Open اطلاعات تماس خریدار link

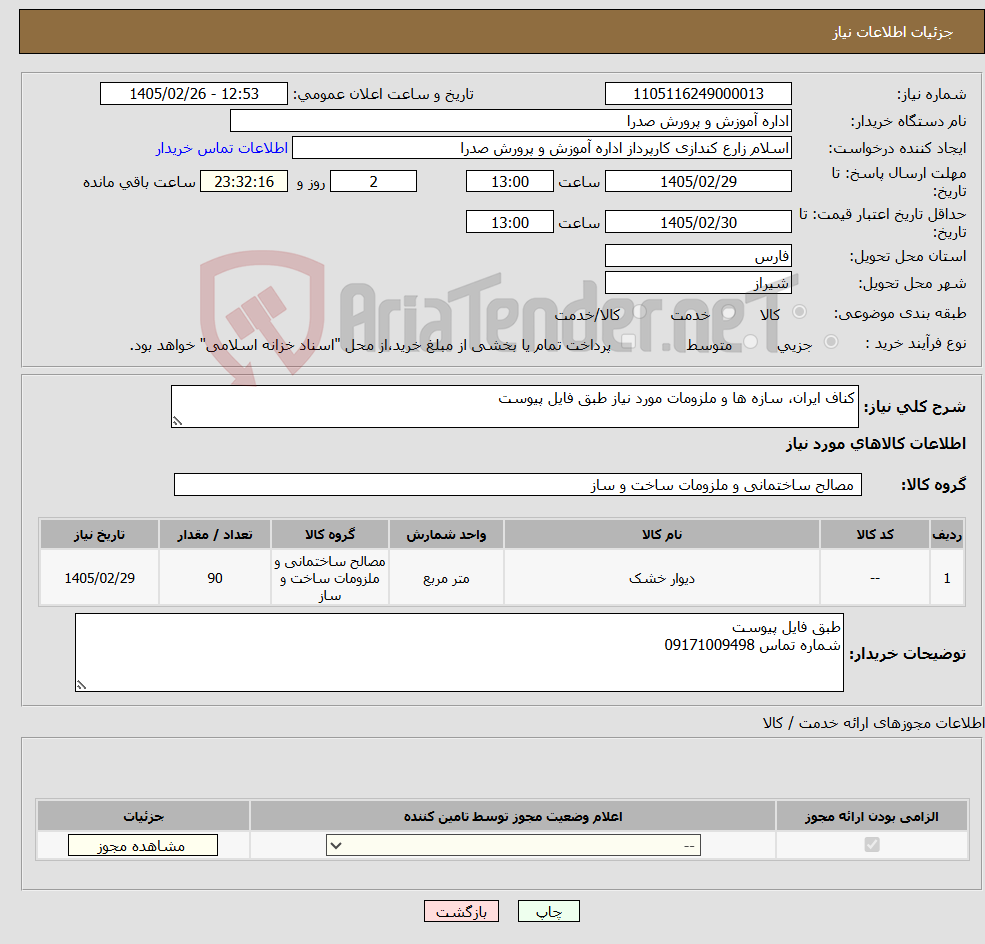tap(222, 148)
